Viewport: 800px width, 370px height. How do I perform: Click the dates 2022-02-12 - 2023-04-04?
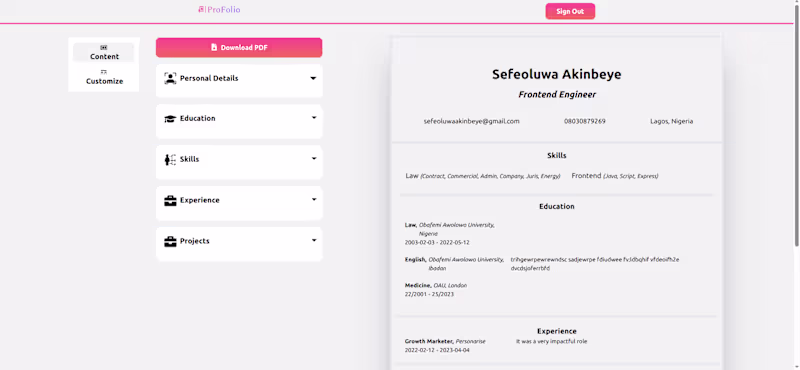[437, 350]
